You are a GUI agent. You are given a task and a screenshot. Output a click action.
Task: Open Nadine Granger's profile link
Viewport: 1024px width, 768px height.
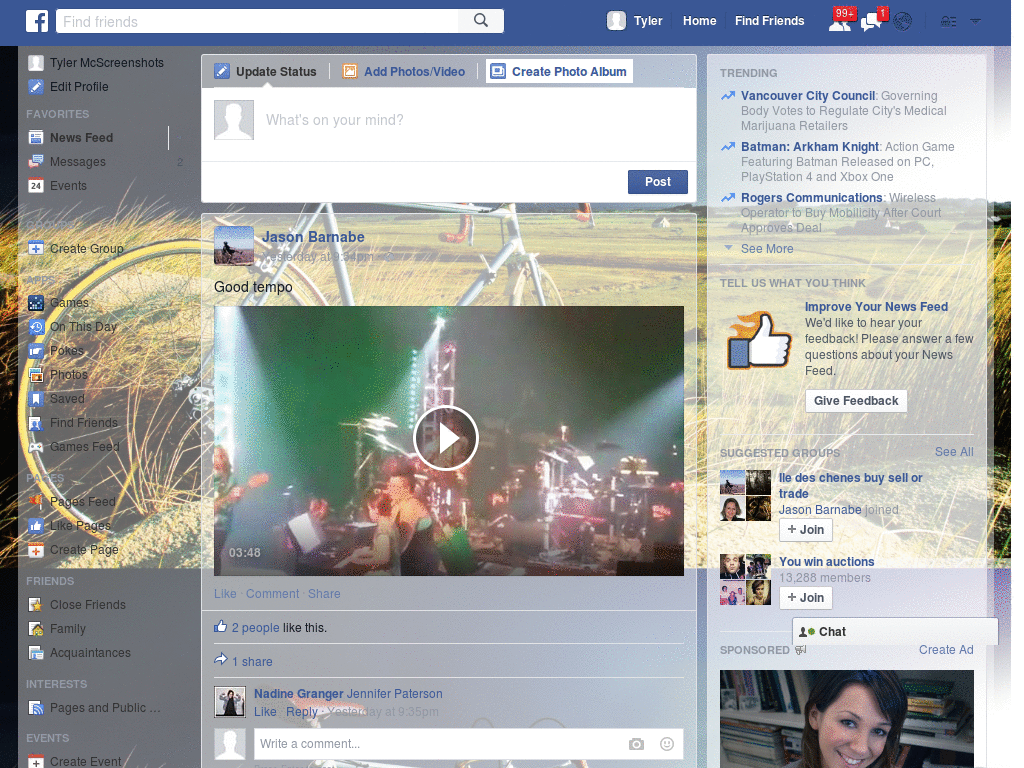[298, 694]
